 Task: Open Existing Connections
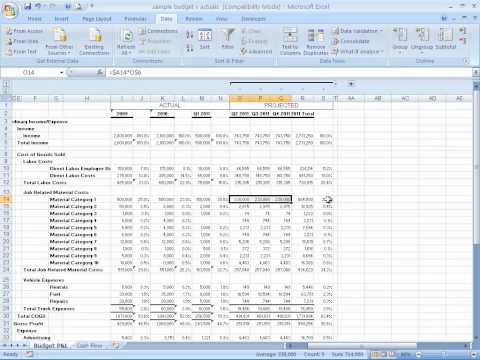(x=95, y=42)
